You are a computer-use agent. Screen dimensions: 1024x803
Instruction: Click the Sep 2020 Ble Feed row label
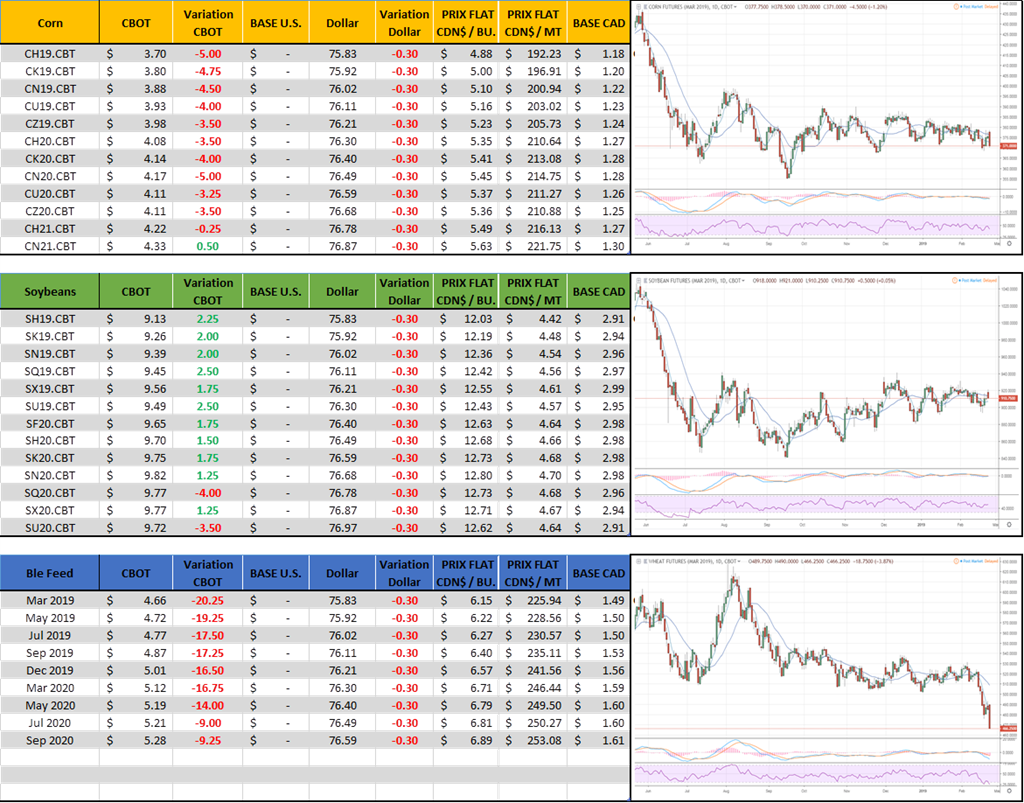pos(50,742)
